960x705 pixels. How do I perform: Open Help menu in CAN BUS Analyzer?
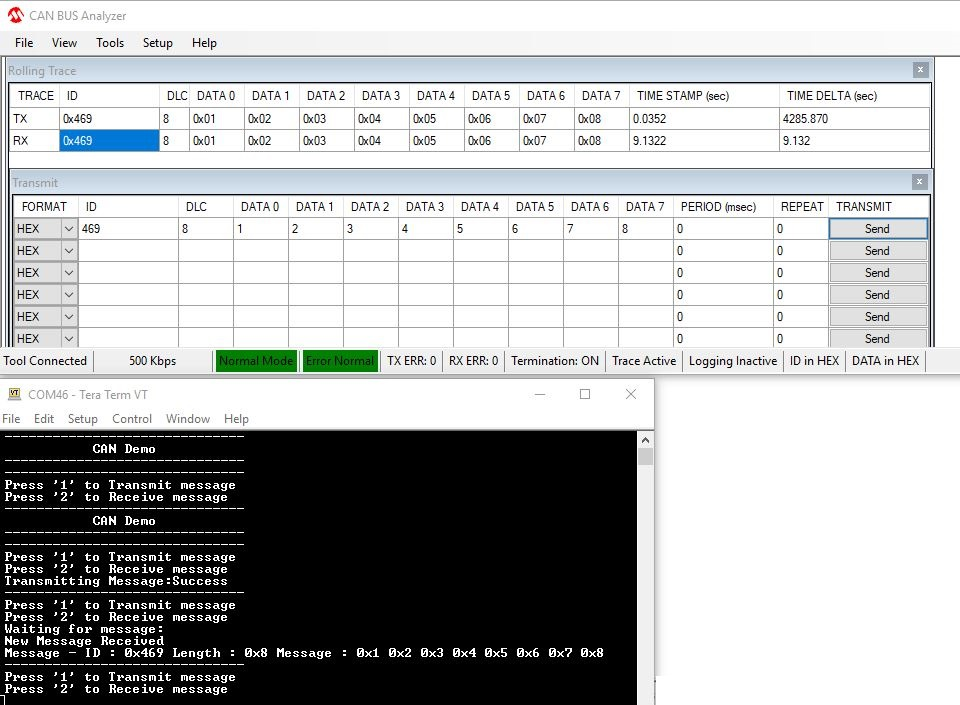pyautogui.click(x=204, y=43)
